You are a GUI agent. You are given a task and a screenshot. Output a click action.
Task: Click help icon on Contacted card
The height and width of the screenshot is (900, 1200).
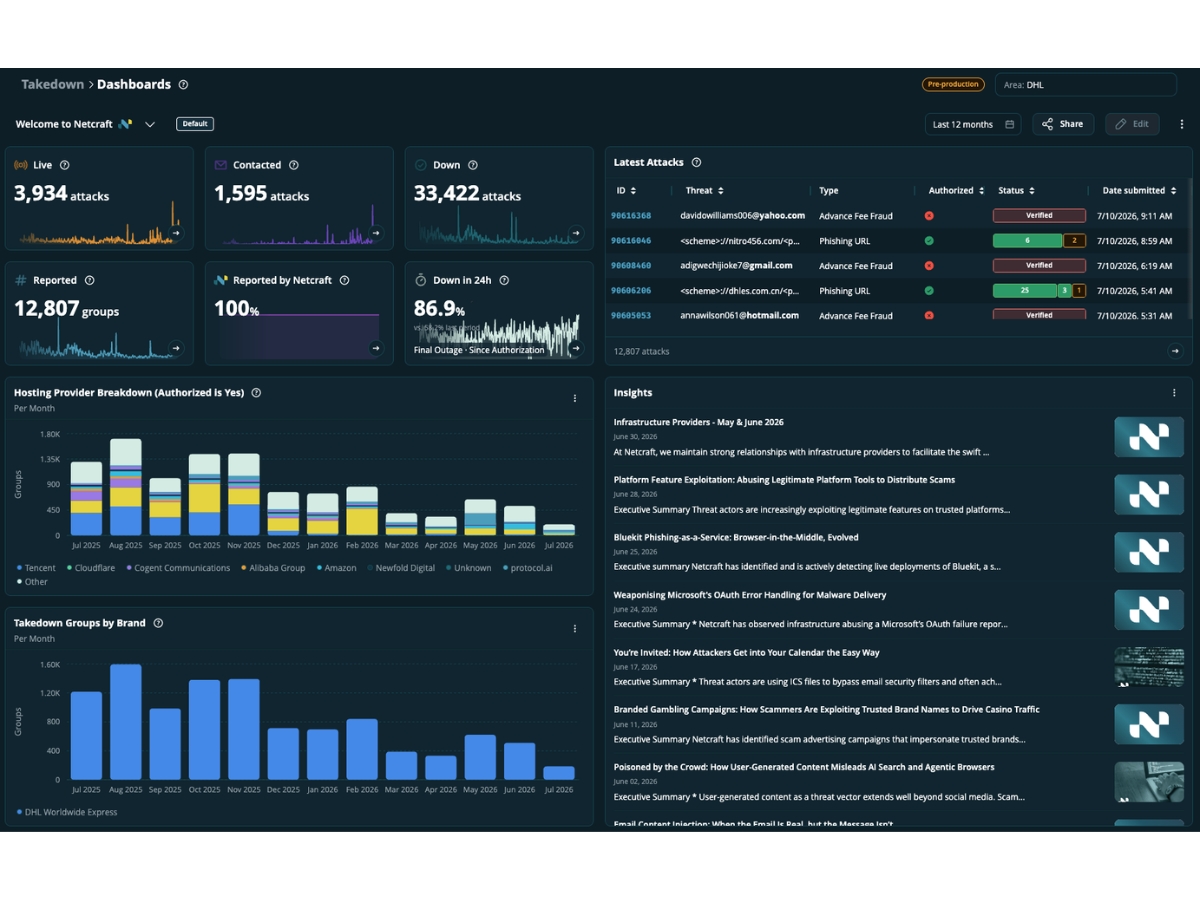pyautogui.click(x=294, y=165)
